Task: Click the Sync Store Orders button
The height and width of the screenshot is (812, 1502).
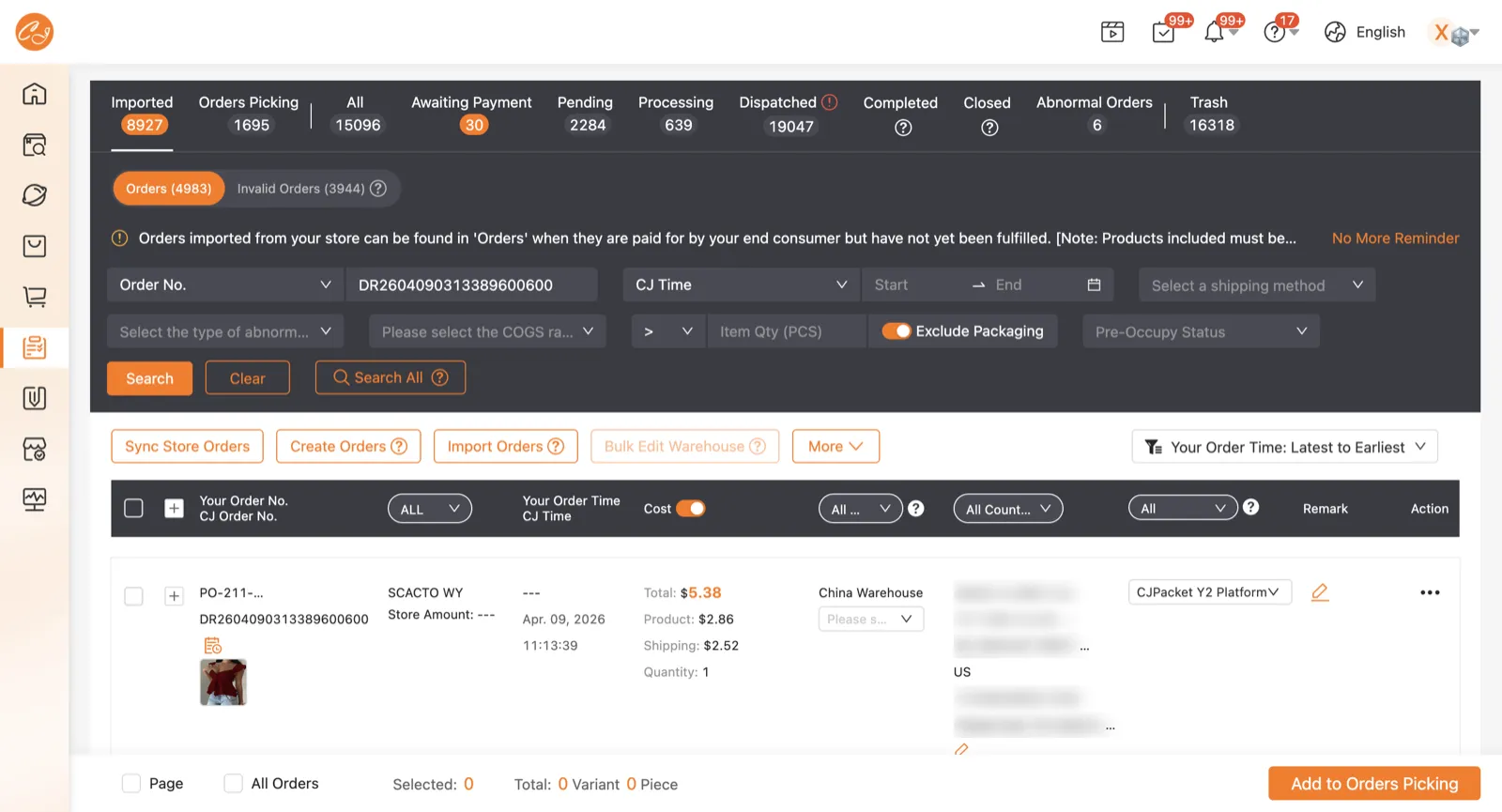Action: [x=188, y=446]
